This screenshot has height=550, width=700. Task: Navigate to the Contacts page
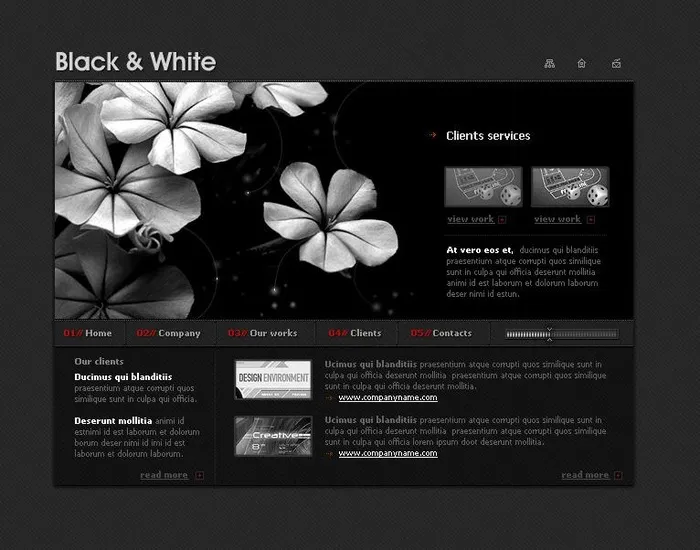[x=441, y=333]
